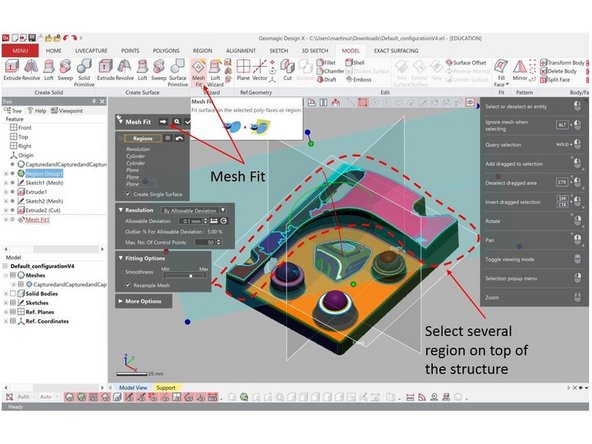Apply the Fillet tool

point(326,63)
